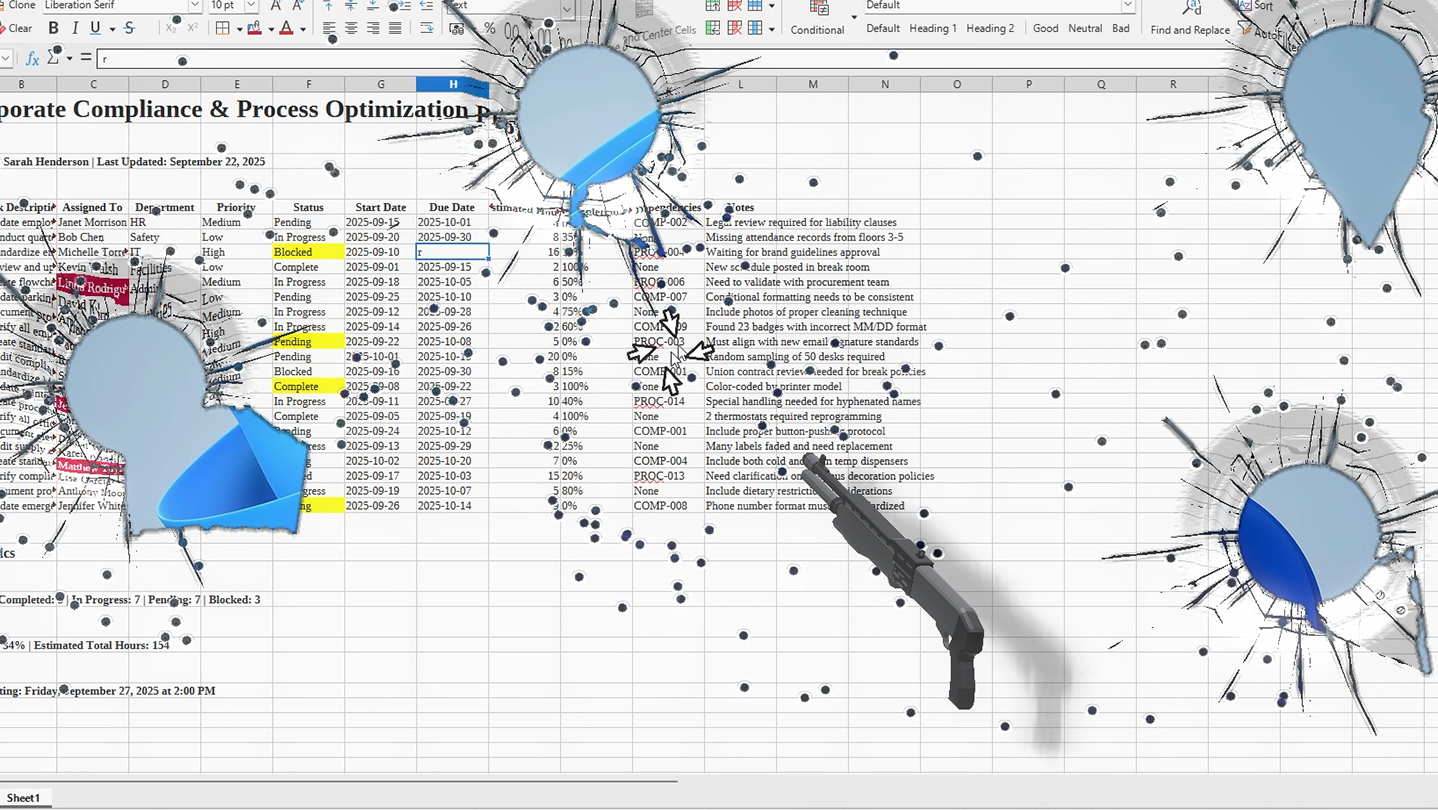Expand the cell style Default dropdown
The height and width of the screenshot is (810, 1438).
[x=1127, y=6]
